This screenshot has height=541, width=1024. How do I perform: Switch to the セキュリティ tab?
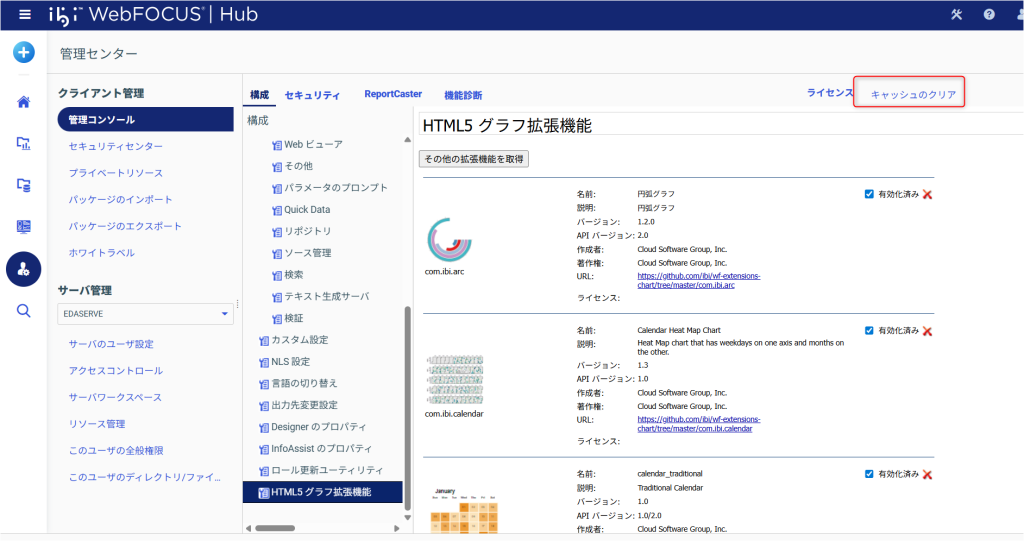312,95
